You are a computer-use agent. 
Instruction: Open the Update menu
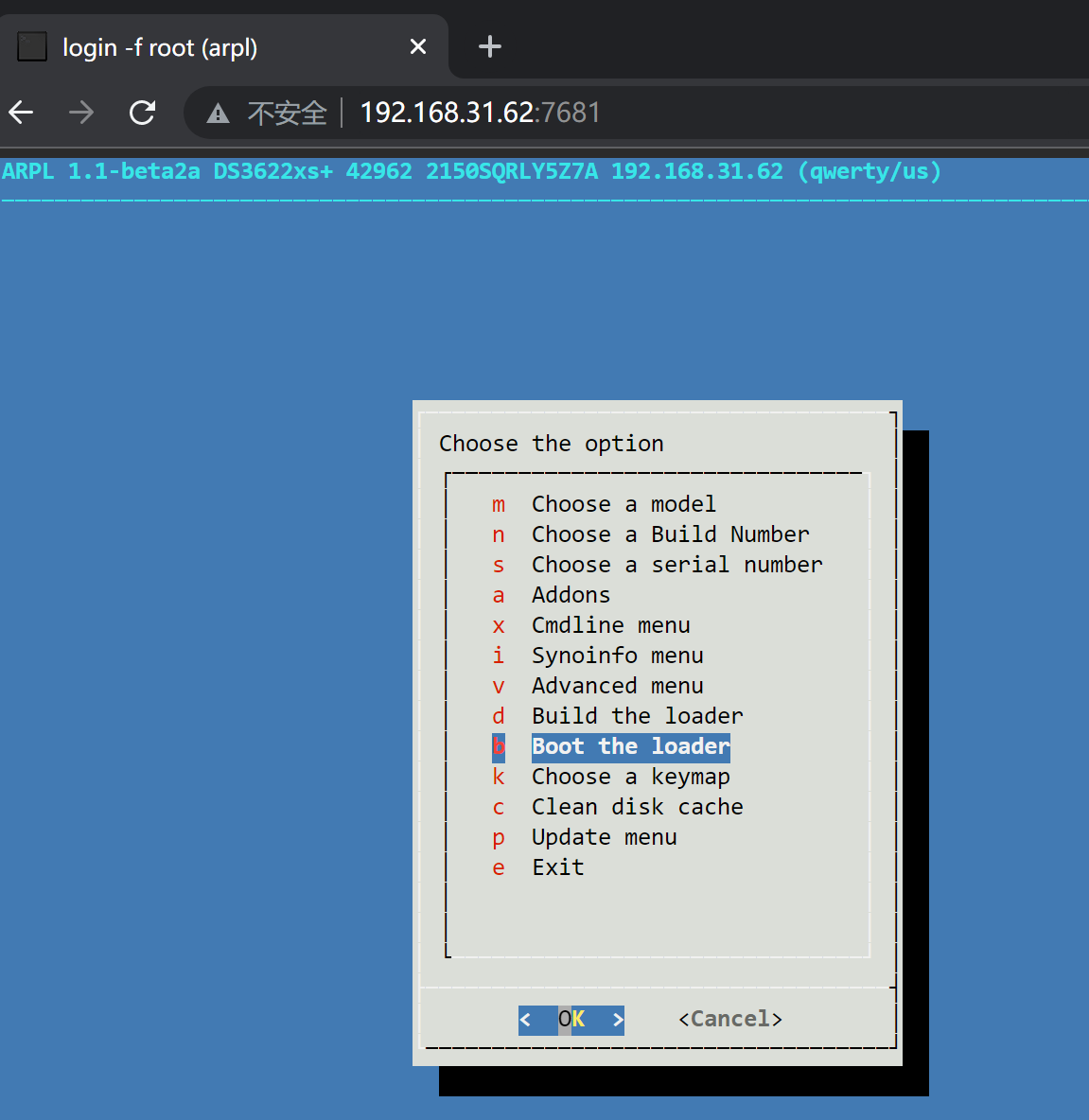tap(604, 836)
